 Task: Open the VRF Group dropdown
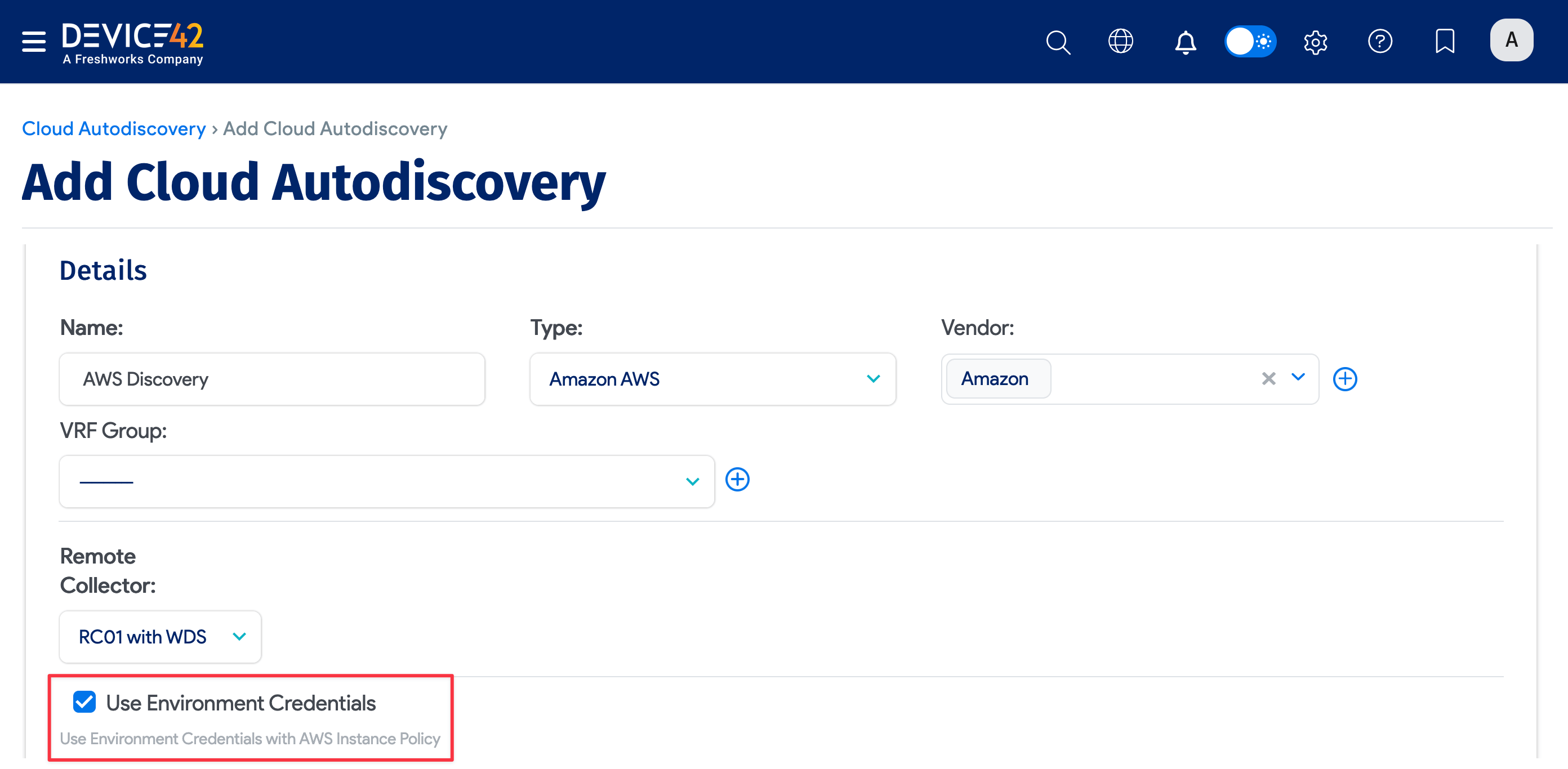(x=386, y=481)
